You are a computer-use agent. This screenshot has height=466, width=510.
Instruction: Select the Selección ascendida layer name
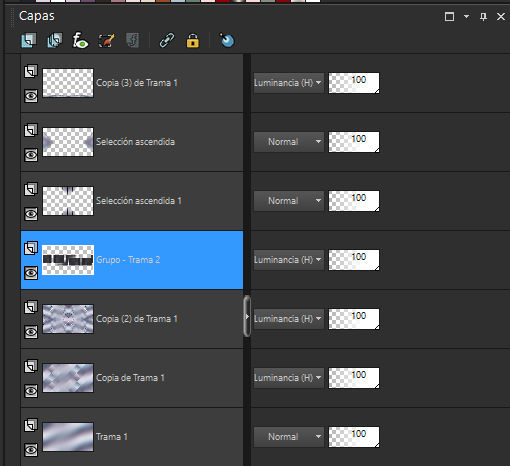[135, 142]
